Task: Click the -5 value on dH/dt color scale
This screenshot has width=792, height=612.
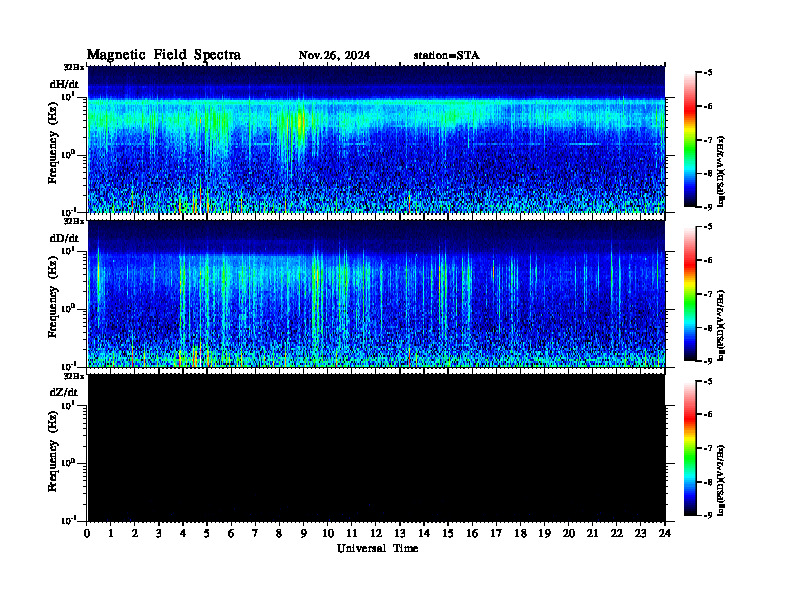Action: click(708, 73)
